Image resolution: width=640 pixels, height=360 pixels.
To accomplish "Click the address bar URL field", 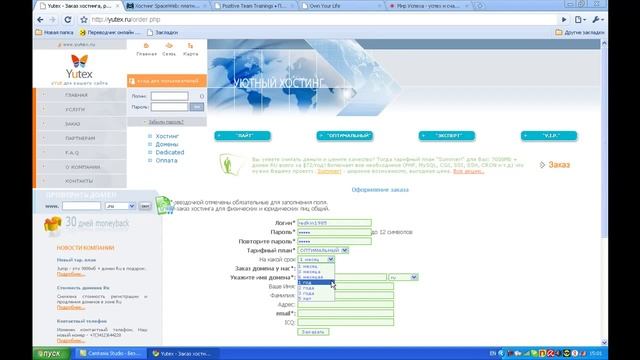I will (x=322, y=20).
